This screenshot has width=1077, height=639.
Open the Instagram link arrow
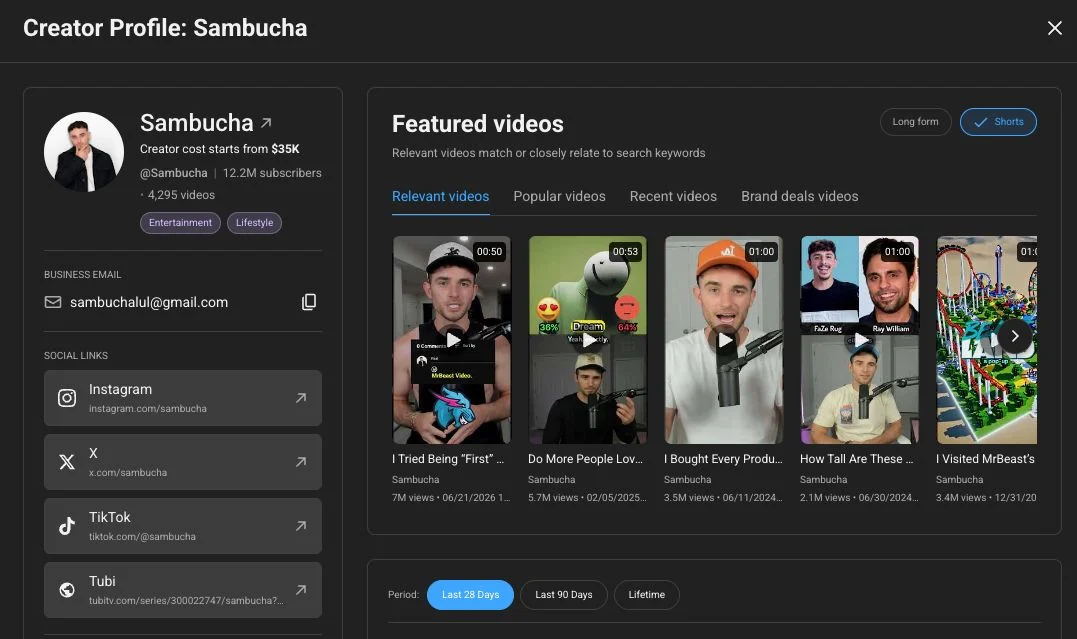[301, 398]
